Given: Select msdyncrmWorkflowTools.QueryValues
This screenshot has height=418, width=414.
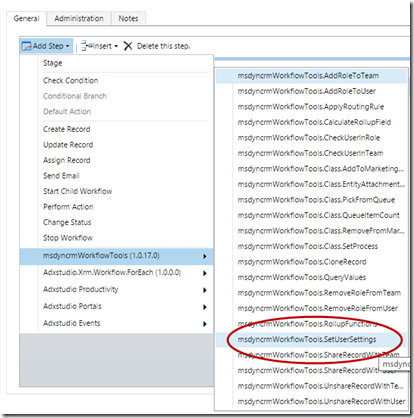Looking at the screenshot, I should 302,278.
